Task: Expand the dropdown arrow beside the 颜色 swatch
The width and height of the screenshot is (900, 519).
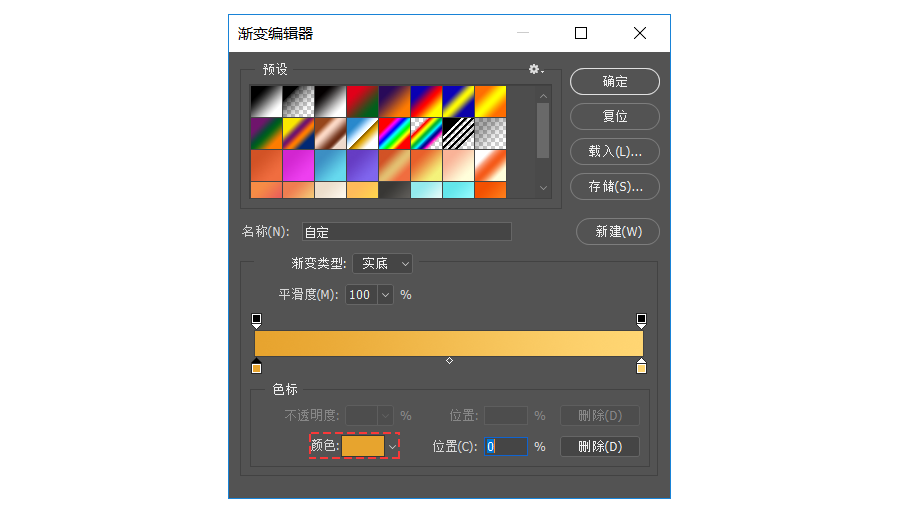Action: tap(392, 446)
